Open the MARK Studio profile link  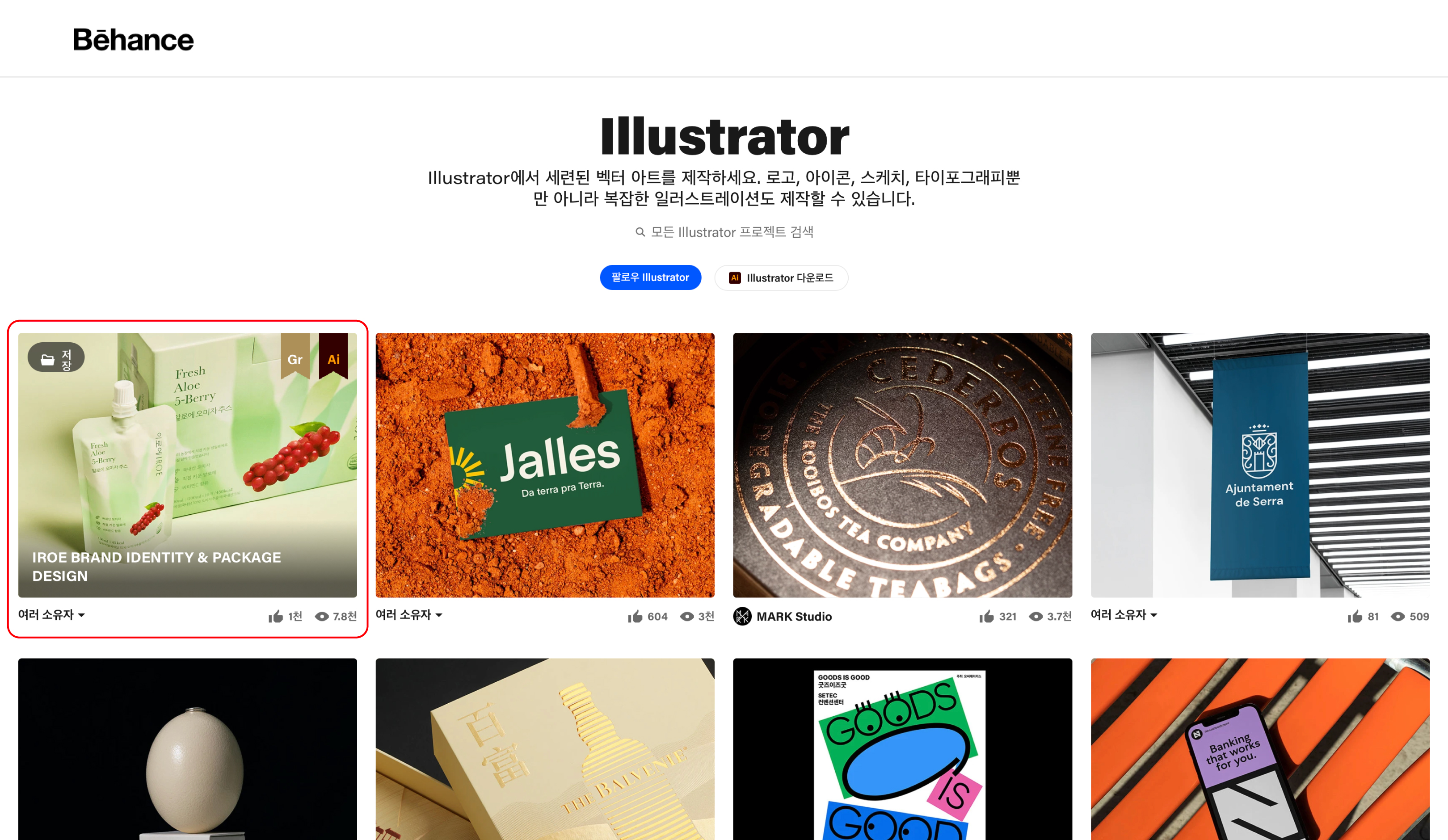click(x=794, y=617)
